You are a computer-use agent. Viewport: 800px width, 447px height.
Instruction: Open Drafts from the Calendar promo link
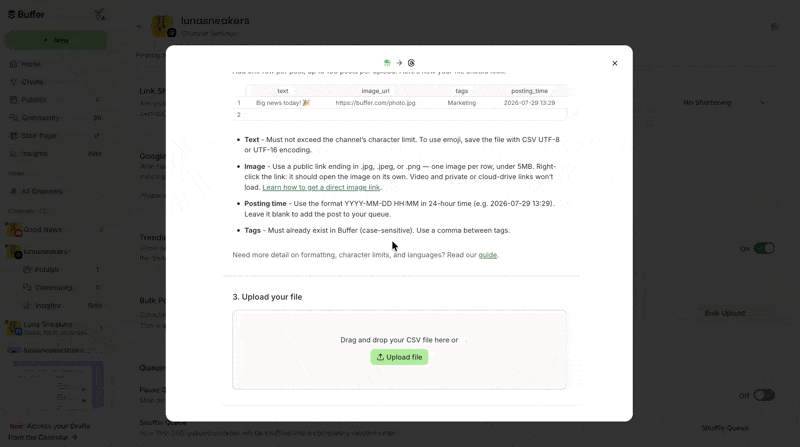[49, 432]
